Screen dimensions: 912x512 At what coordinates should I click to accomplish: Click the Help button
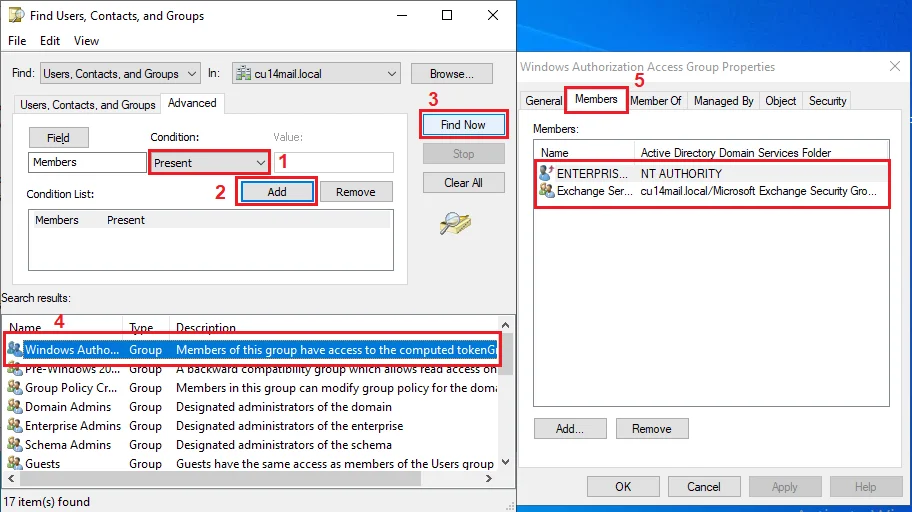(865, 486)
